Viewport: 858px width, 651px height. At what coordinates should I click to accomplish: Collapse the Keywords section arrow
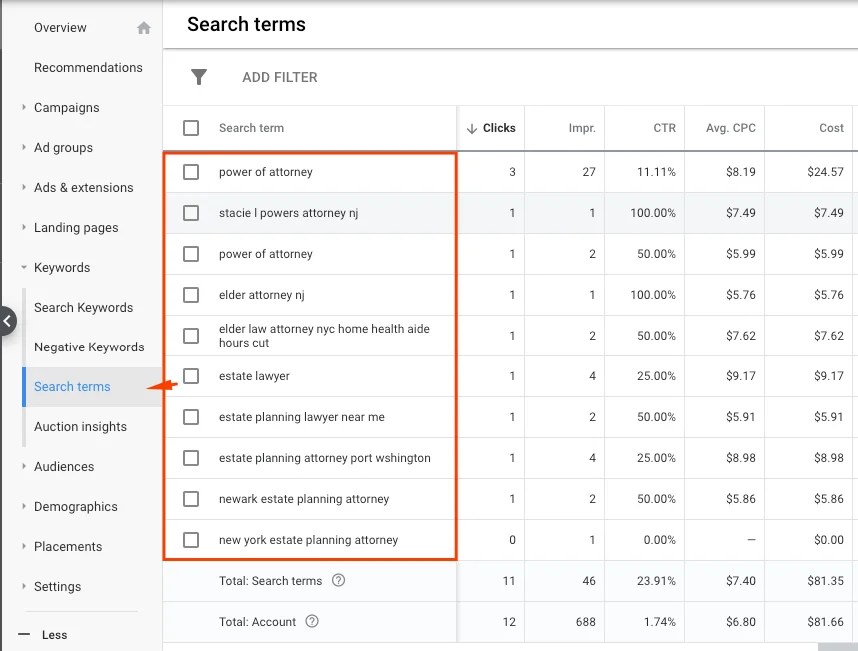click(x=24, y=268)
